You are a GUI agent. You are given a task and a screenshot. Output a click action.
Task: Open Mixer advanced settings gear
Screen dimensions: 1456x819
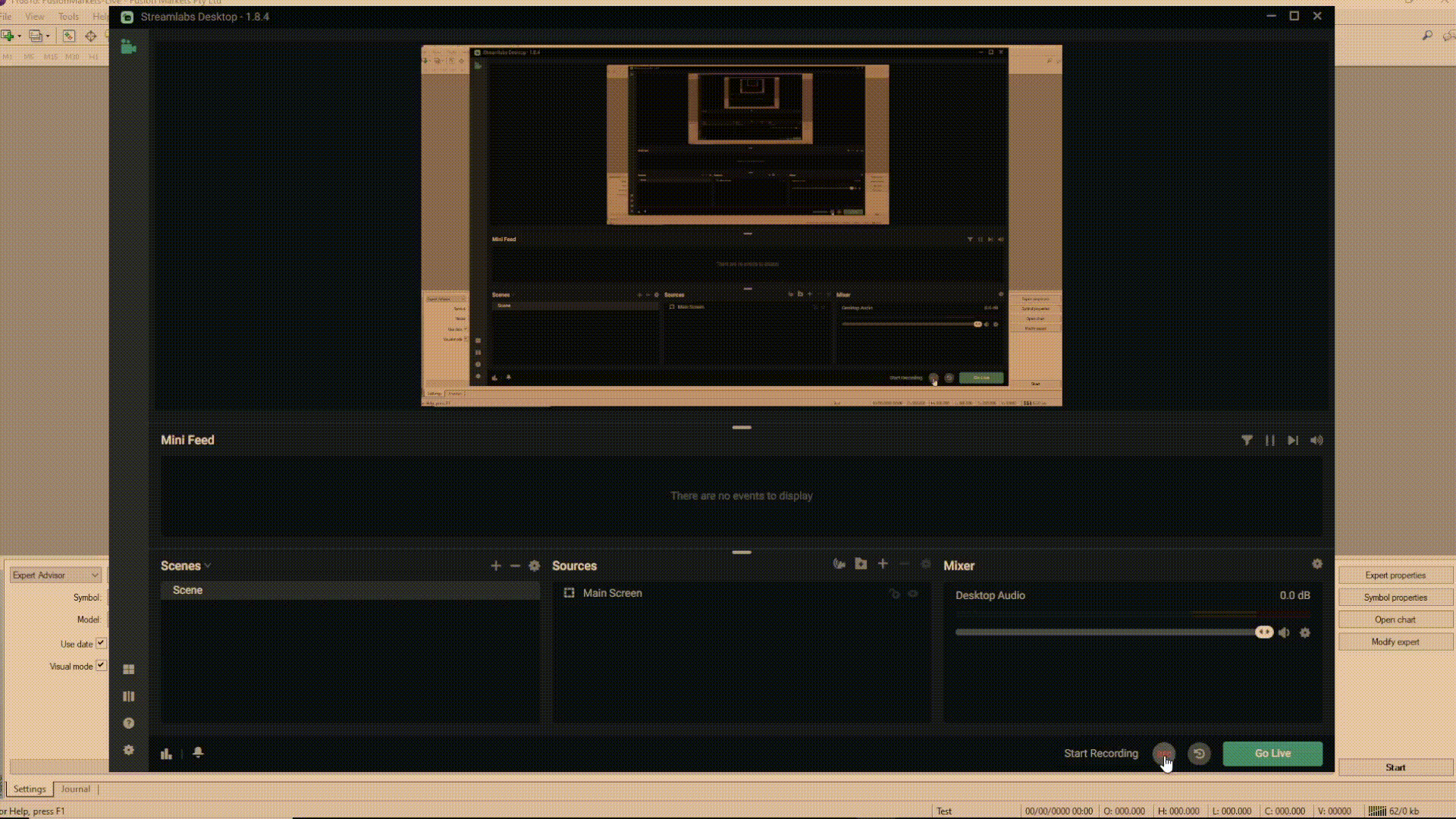1317,564
